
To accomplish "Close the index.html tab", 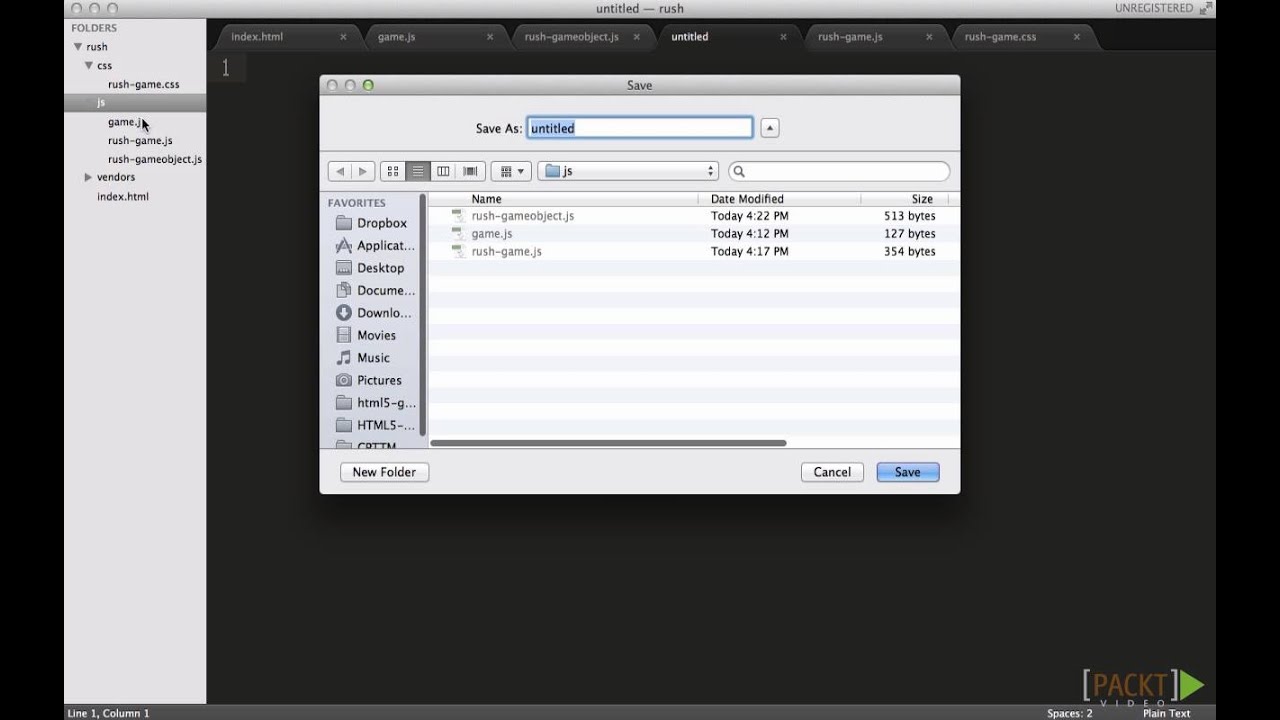I will 343,37.
